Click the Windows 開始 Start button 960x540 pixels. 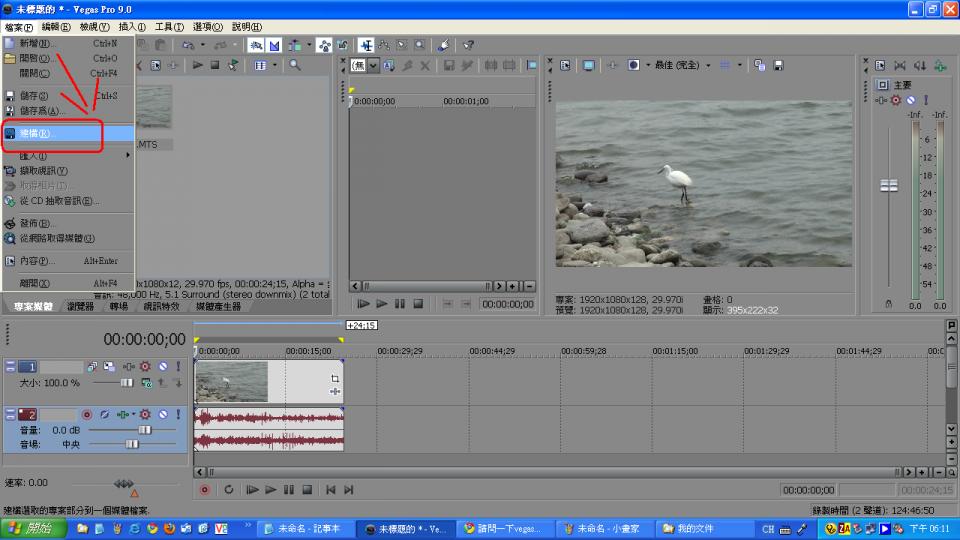pyautogui.click(x=33, y=529)
